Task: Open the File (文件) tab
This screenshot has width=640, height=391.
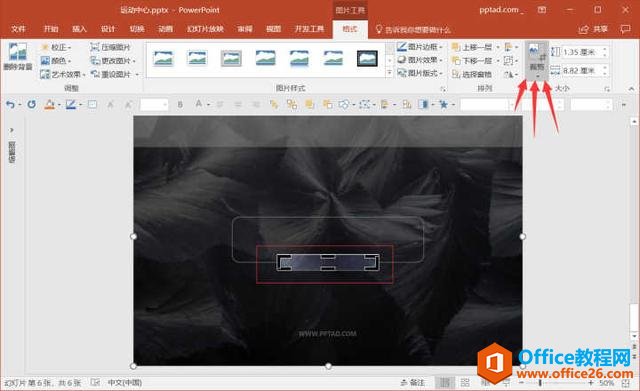Action: click(18, 29)
